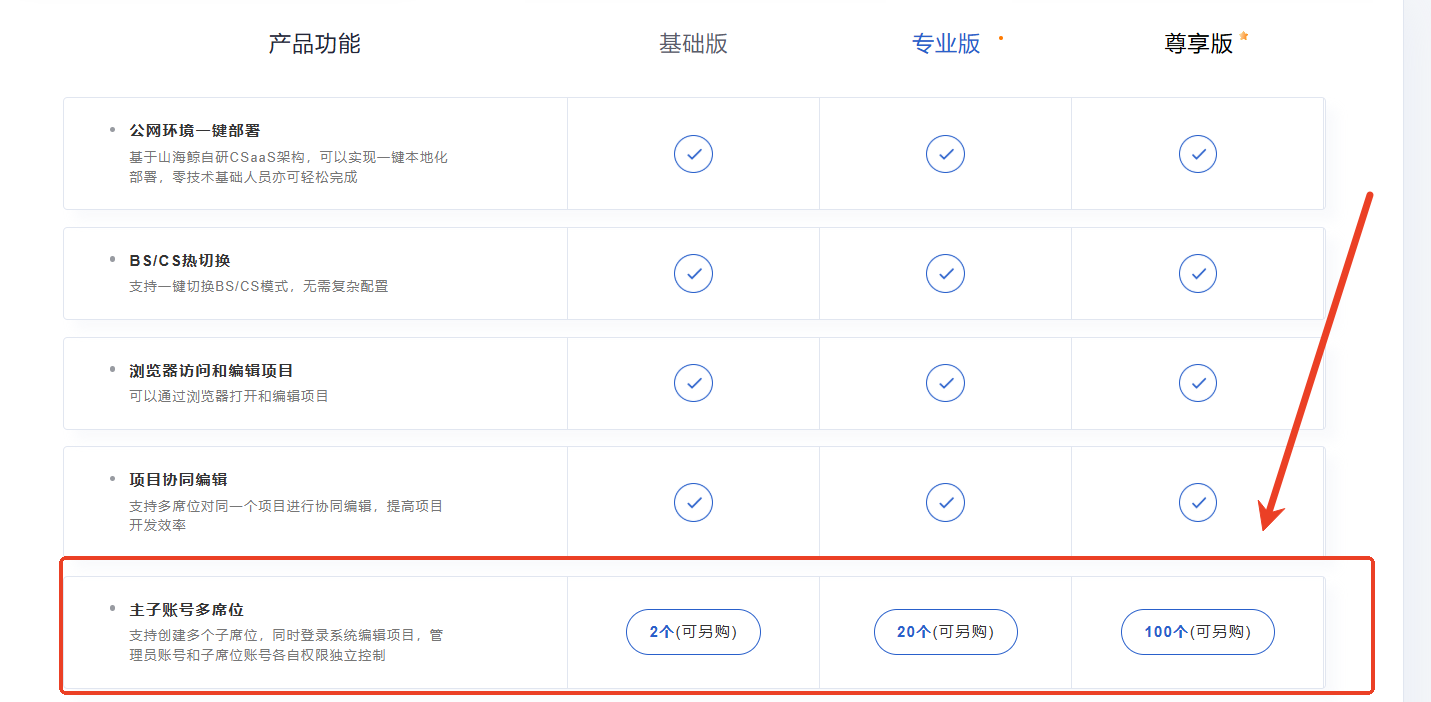Click 尊享版 checkmark for 浏览器访问和编辑项目
Viewport: 1431px width, 702px height.
[x=1197, y=383]
